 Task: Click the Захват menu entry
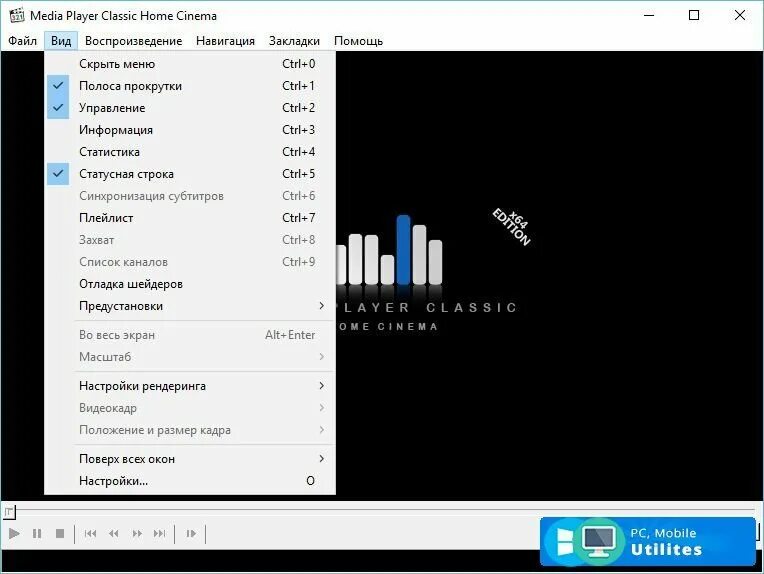coord(190,240)
